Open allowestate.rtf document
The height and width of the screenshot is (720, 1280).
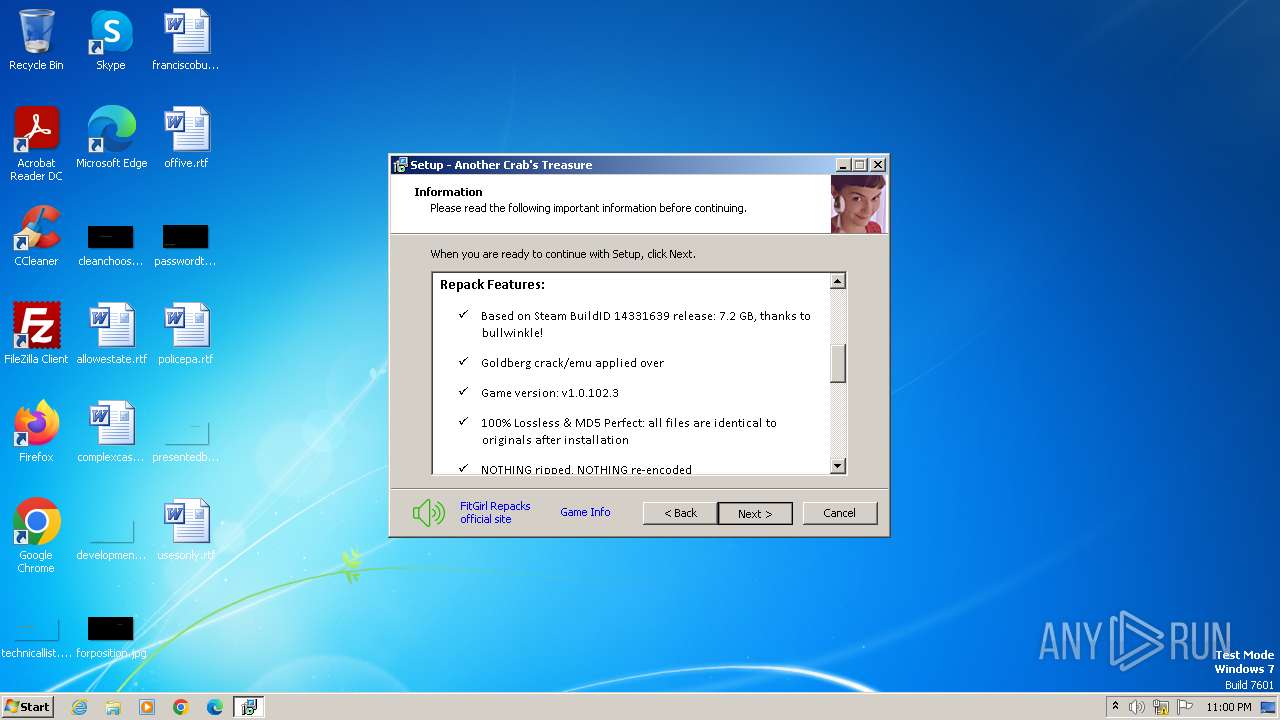click(111, 333)
